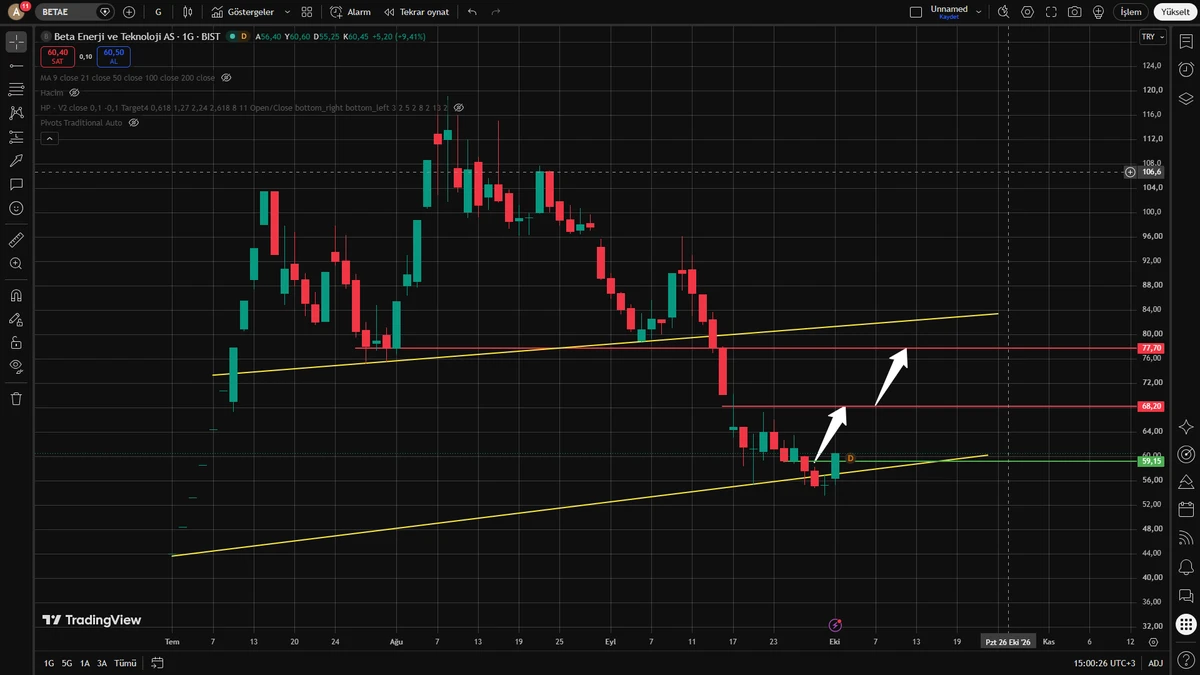The height and width of the screenshot is (675, 1200).
Task: Open the text annotation tool
Action: (16, 185)
